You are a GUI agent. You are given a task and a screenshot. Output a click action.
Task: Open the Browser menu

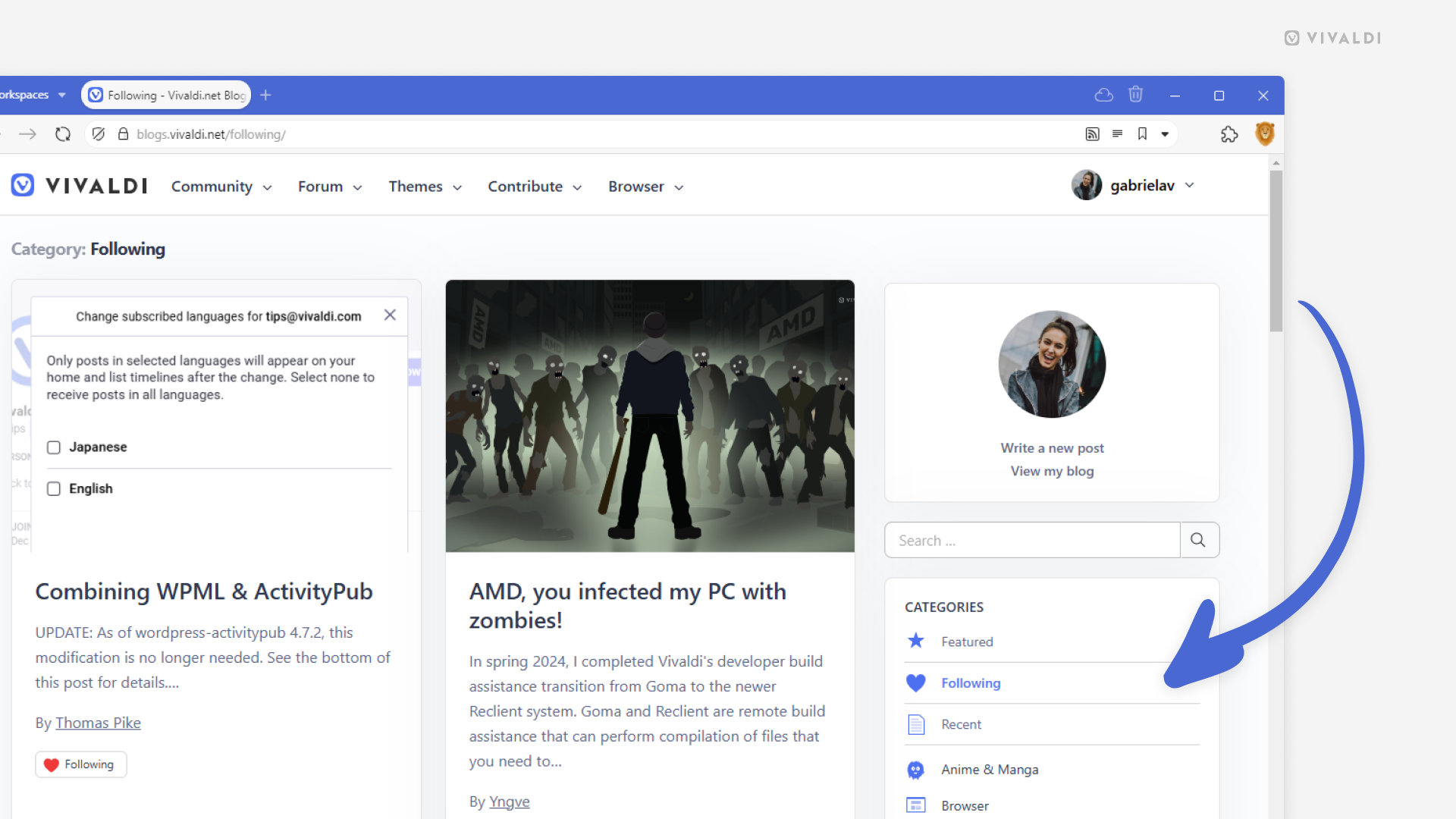pyautogui.click(x=646, y=187)
